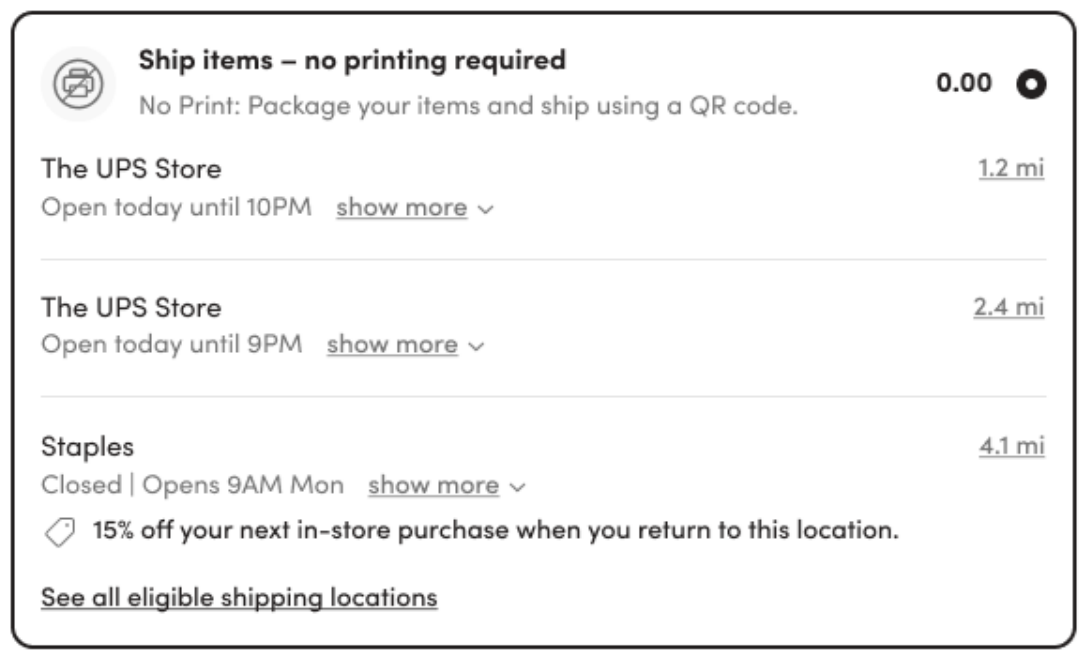1091x656 pixels.
Task: Click the No Print QR code description
Action: pos(468,105)
